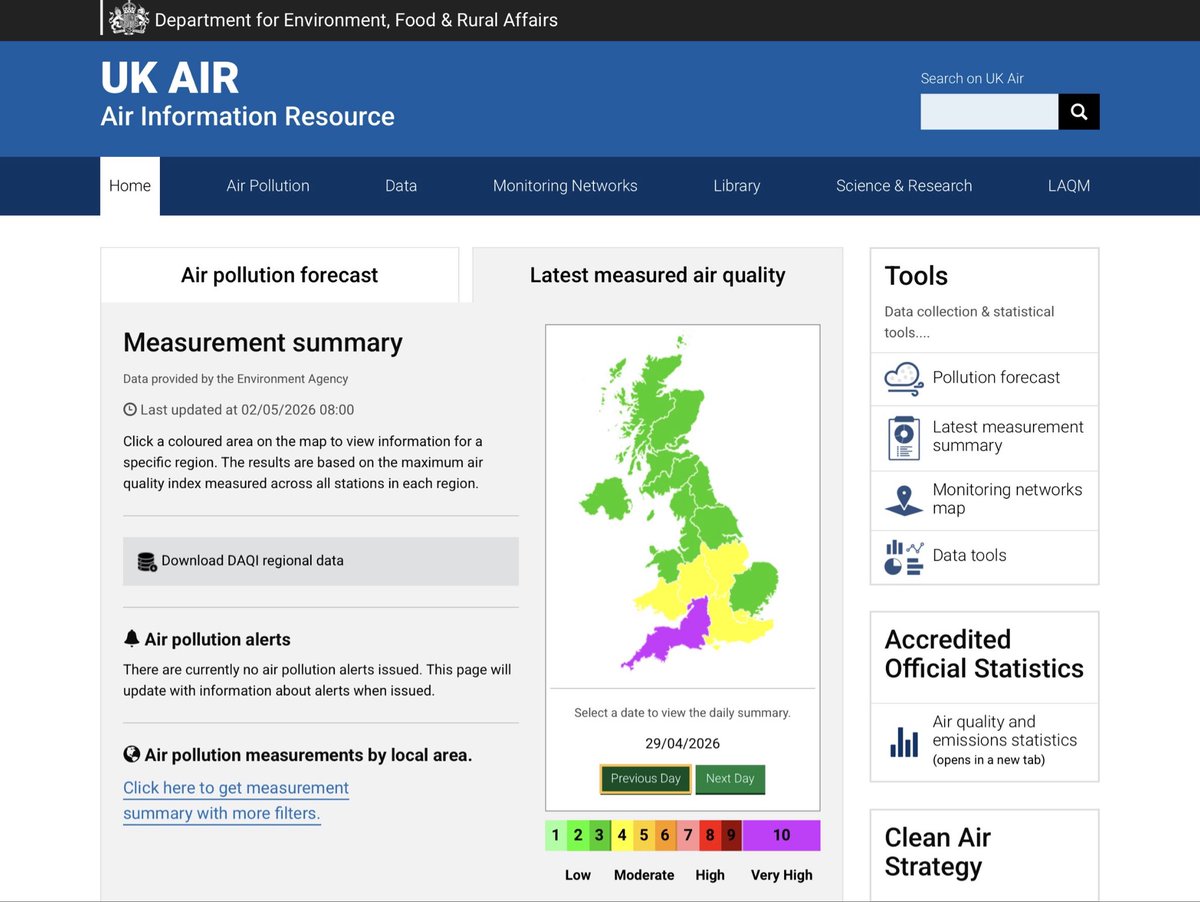Click the Next Day button

pyautogui.click(x=730, y=779)
